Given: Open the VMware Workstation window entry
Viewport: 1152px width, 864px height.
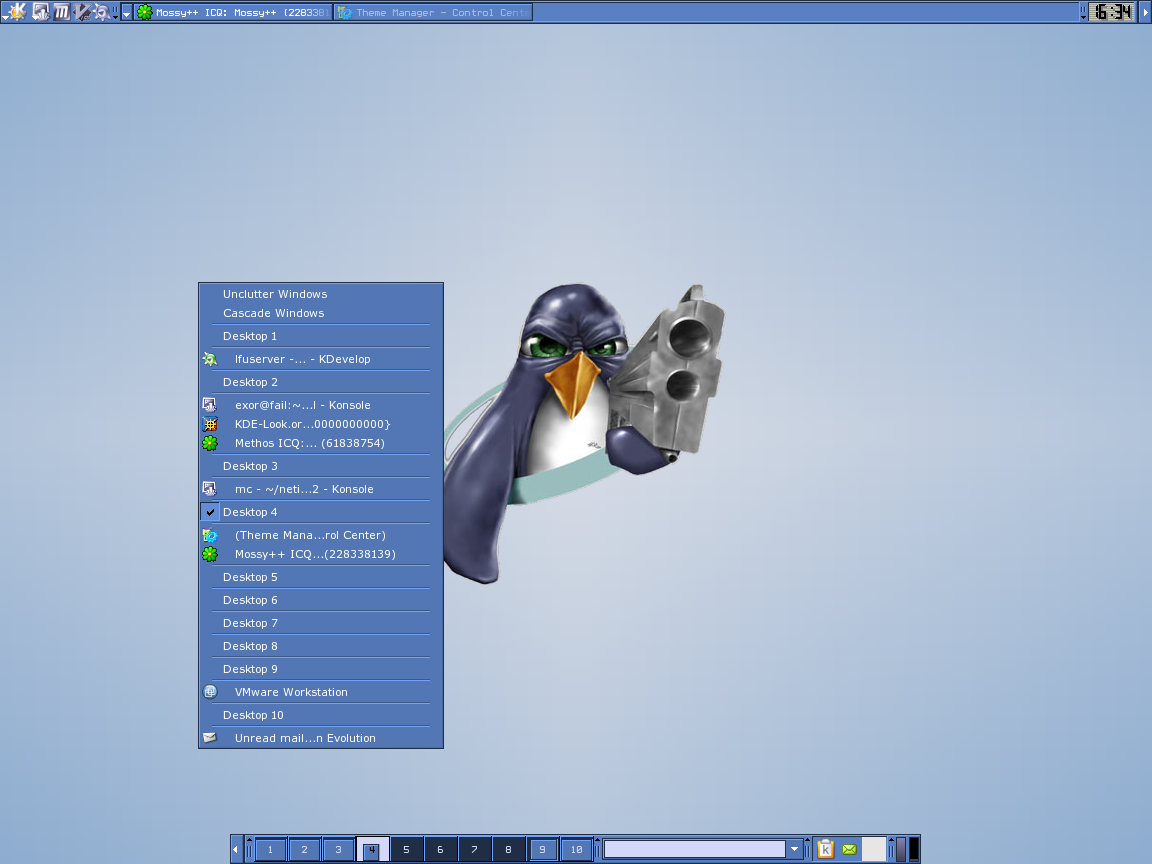Looking at the screenshot, I should (x=321, y=692).
